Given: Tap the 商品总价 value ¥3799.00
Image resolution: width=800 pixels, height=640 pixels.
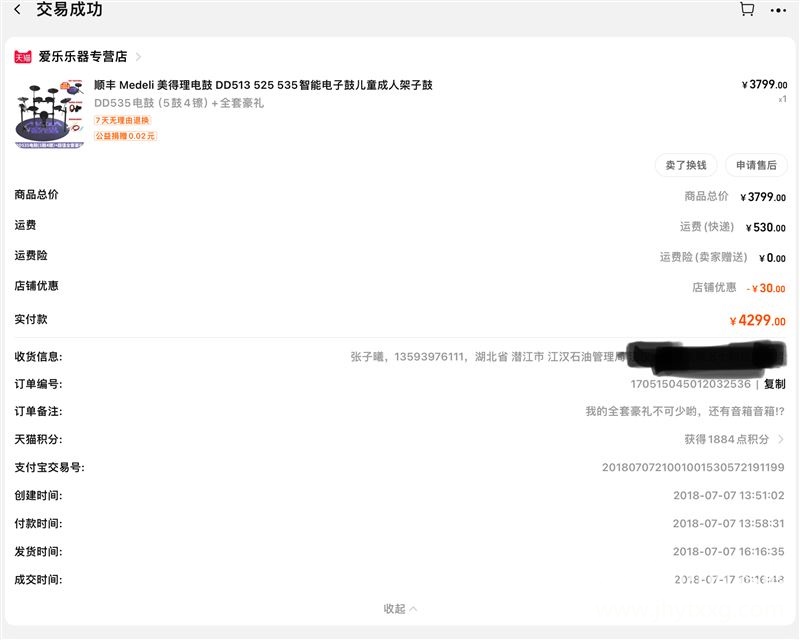Looking at the screenshot, I should pos(763,196).
